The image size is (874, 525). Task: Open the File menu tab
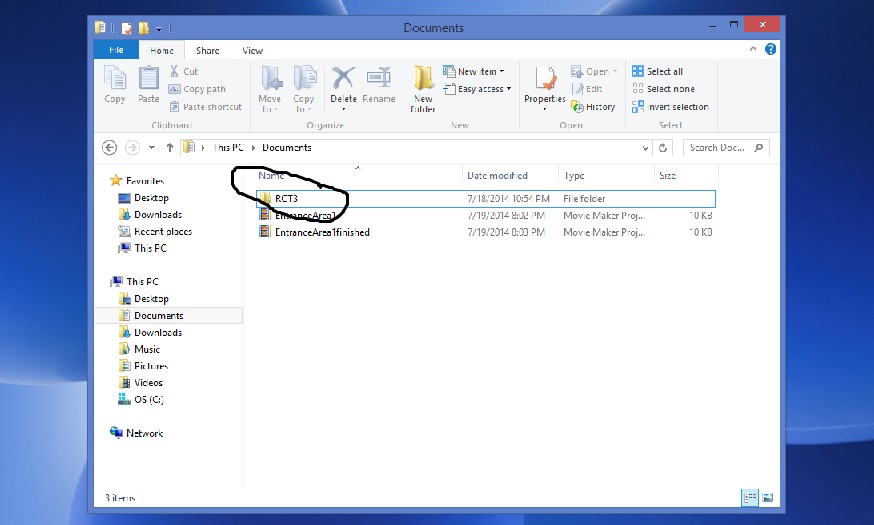pos(115,50)
